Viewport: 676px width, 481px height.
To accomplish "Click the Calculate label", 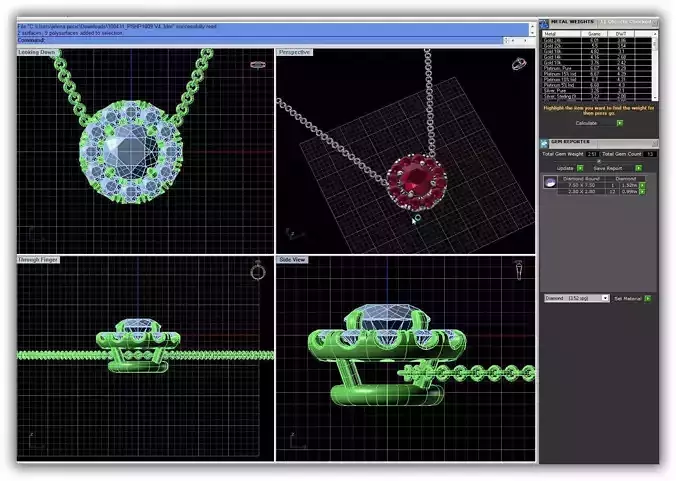I will [586, 123].
